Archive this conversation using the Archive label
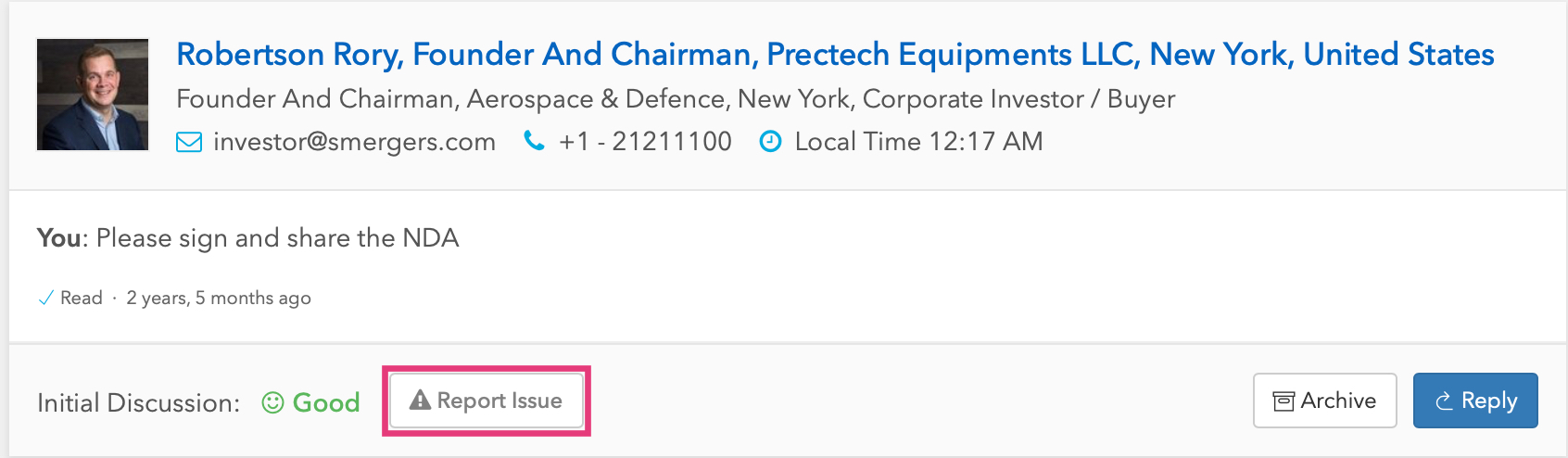Screen dimensions: 1568x458 [1338, 401]
